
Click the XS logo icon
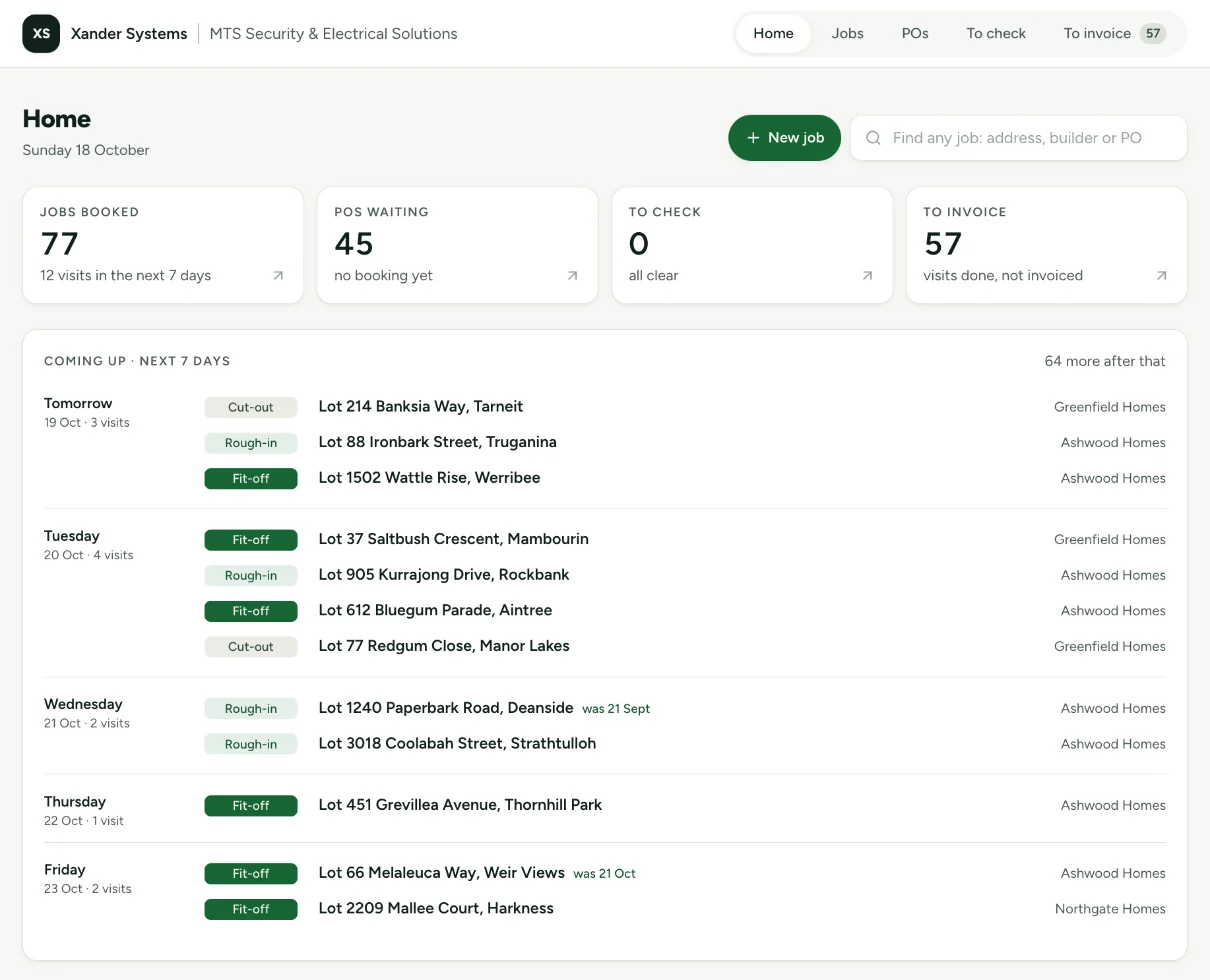(x=41, y=34)
